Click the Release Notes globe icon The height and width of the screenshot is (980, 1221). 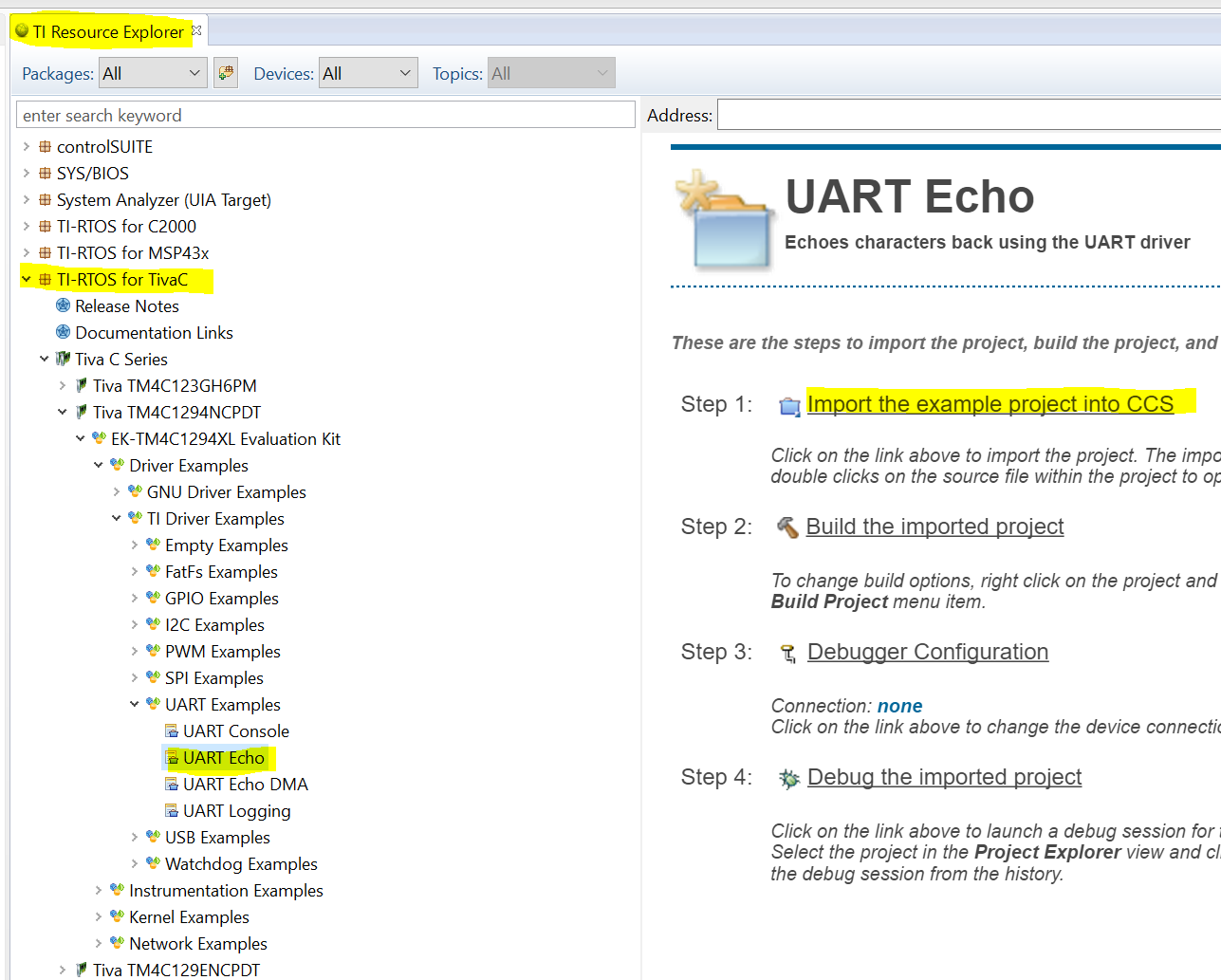click(x=63, y=305)
